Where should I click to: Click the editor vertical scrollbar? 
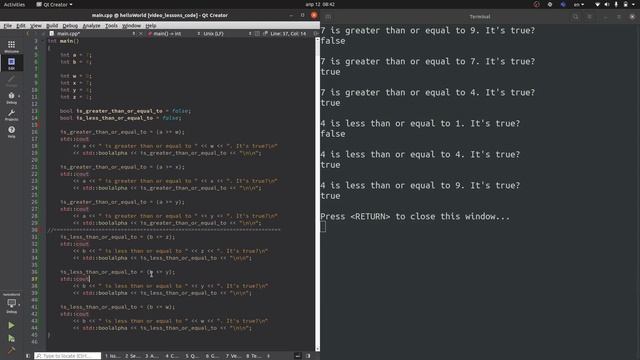click(x=318, y=194)
